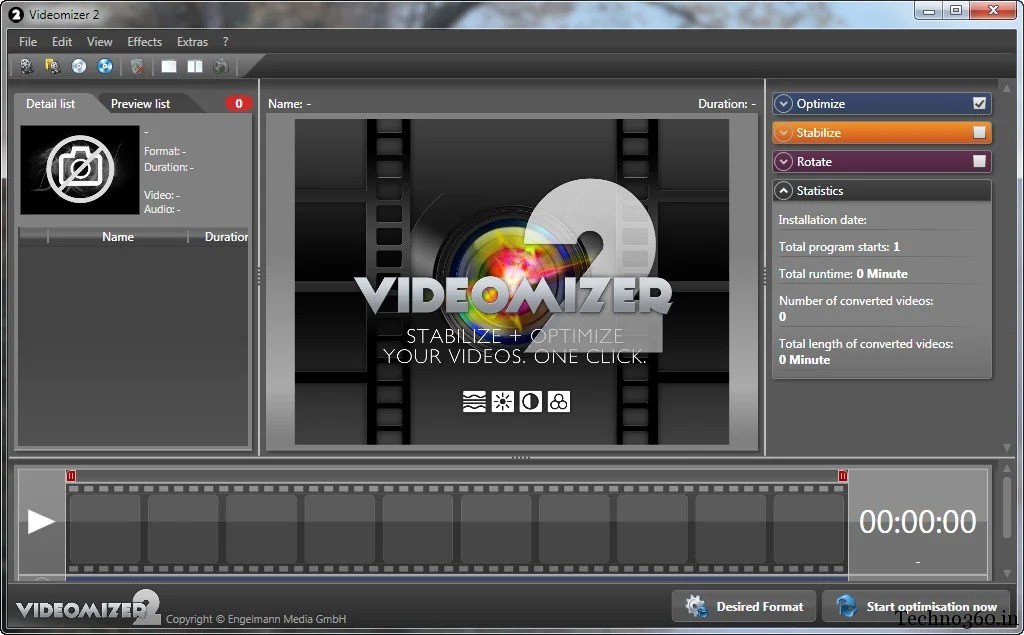This screenshot has height=635, width=1024.
Task: Click the gear icon on Desired Format
Action: pos(696,606)
